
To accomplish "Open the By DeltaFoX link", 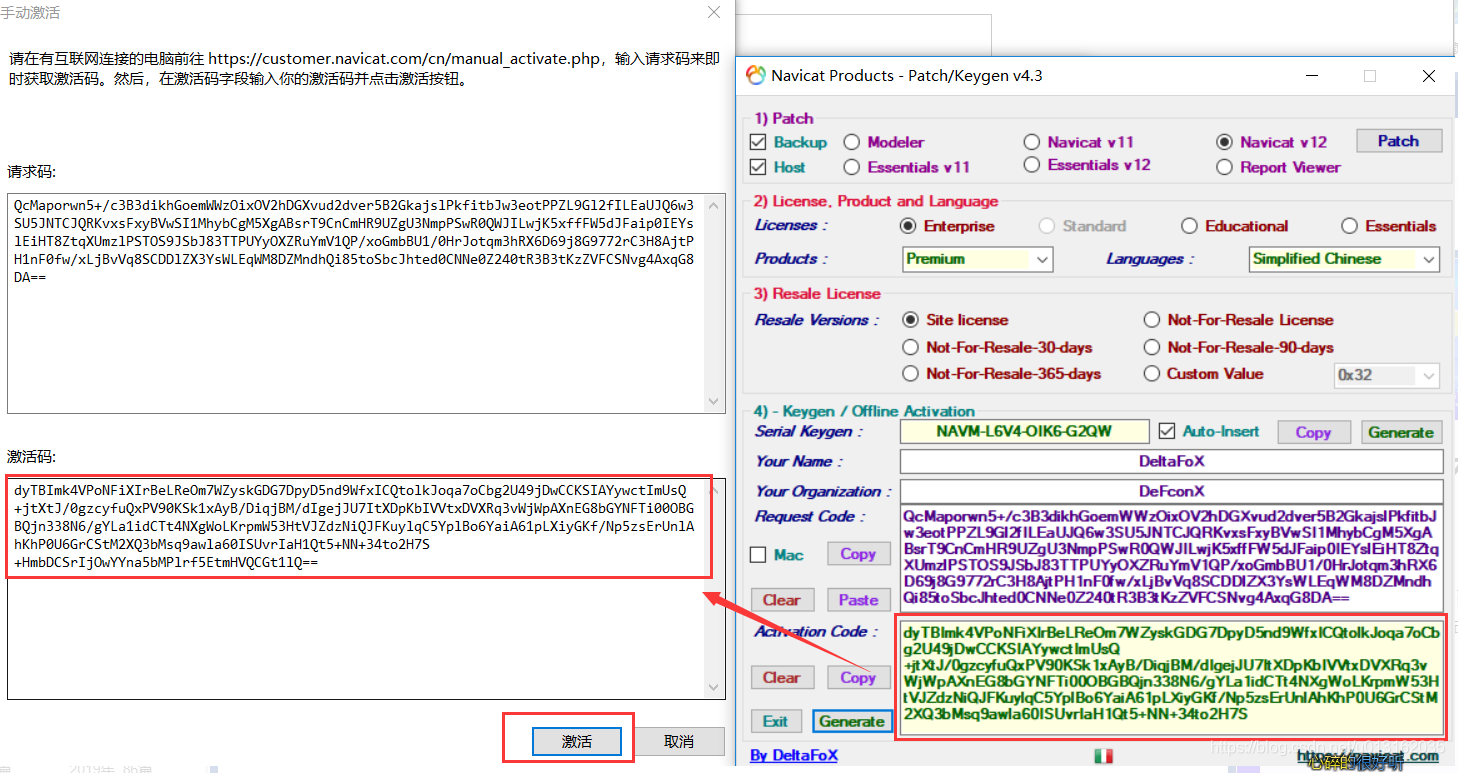I will (x=794, y=755).
